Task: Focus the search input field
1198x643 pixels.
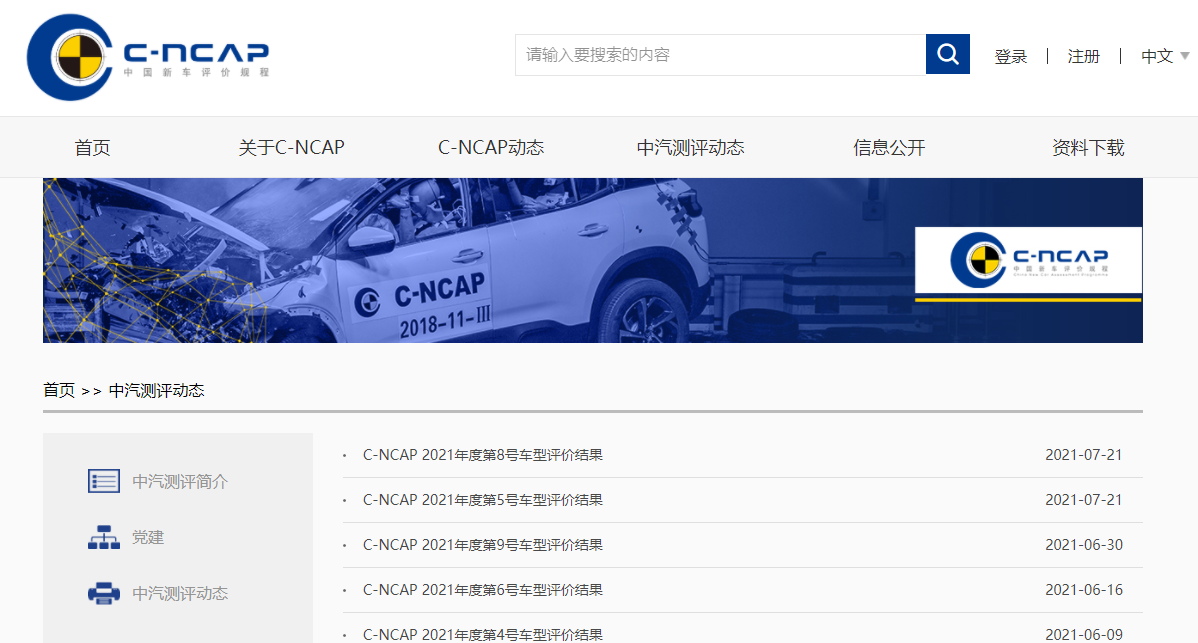Action: 720,54
